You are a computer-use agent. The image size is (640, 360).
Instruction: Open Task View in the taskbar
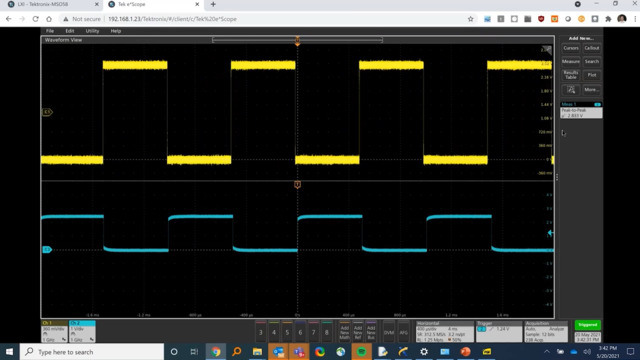tap(194, 351)
